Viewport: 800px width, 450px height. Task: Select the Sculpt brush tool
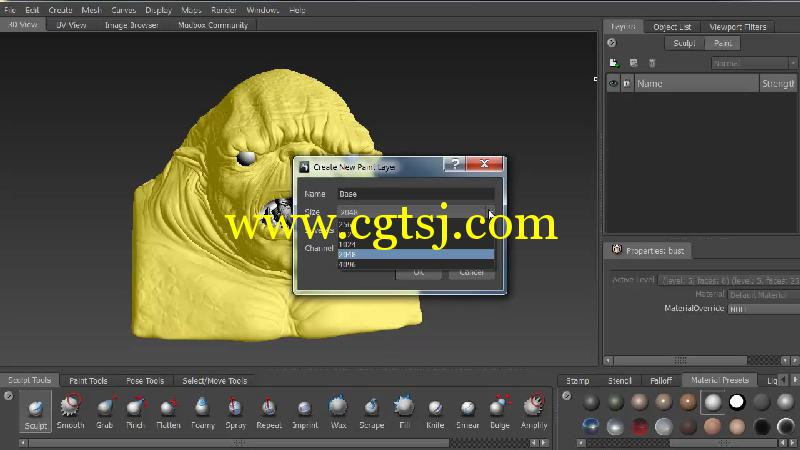(x=36, y=412)
